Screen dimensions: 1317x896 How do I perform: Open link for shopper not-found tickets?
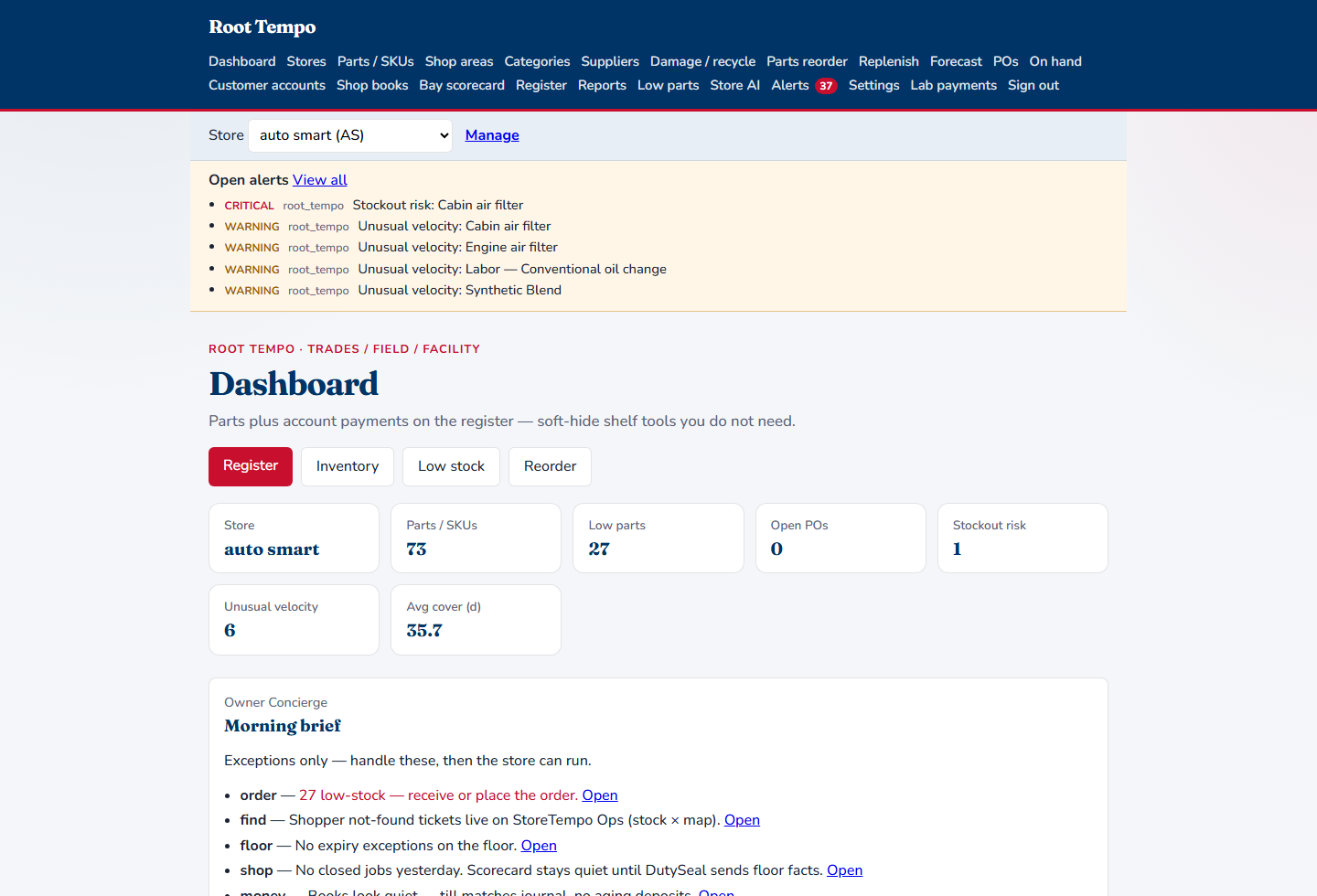tap(742, 820)
